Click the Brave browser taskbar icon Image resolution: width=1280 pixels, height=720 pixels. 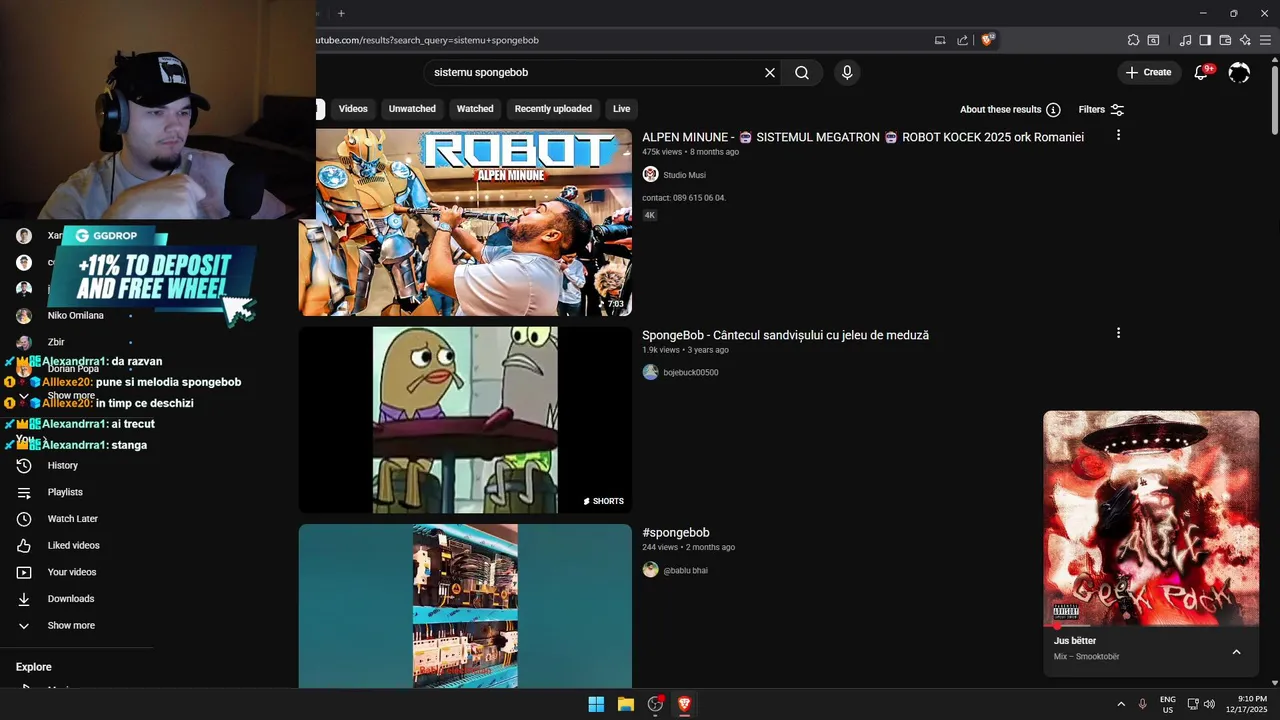click(x=684, y=704)
